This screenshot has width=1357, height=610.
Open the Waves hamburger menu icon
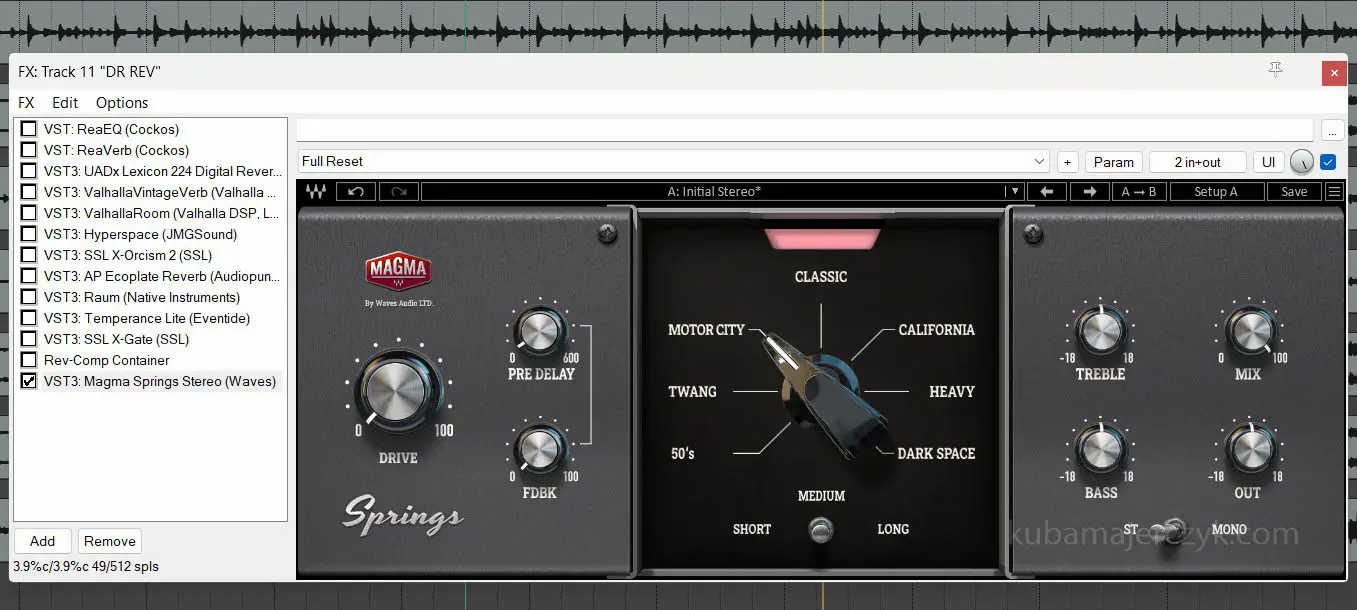(x=1334, y=192)
